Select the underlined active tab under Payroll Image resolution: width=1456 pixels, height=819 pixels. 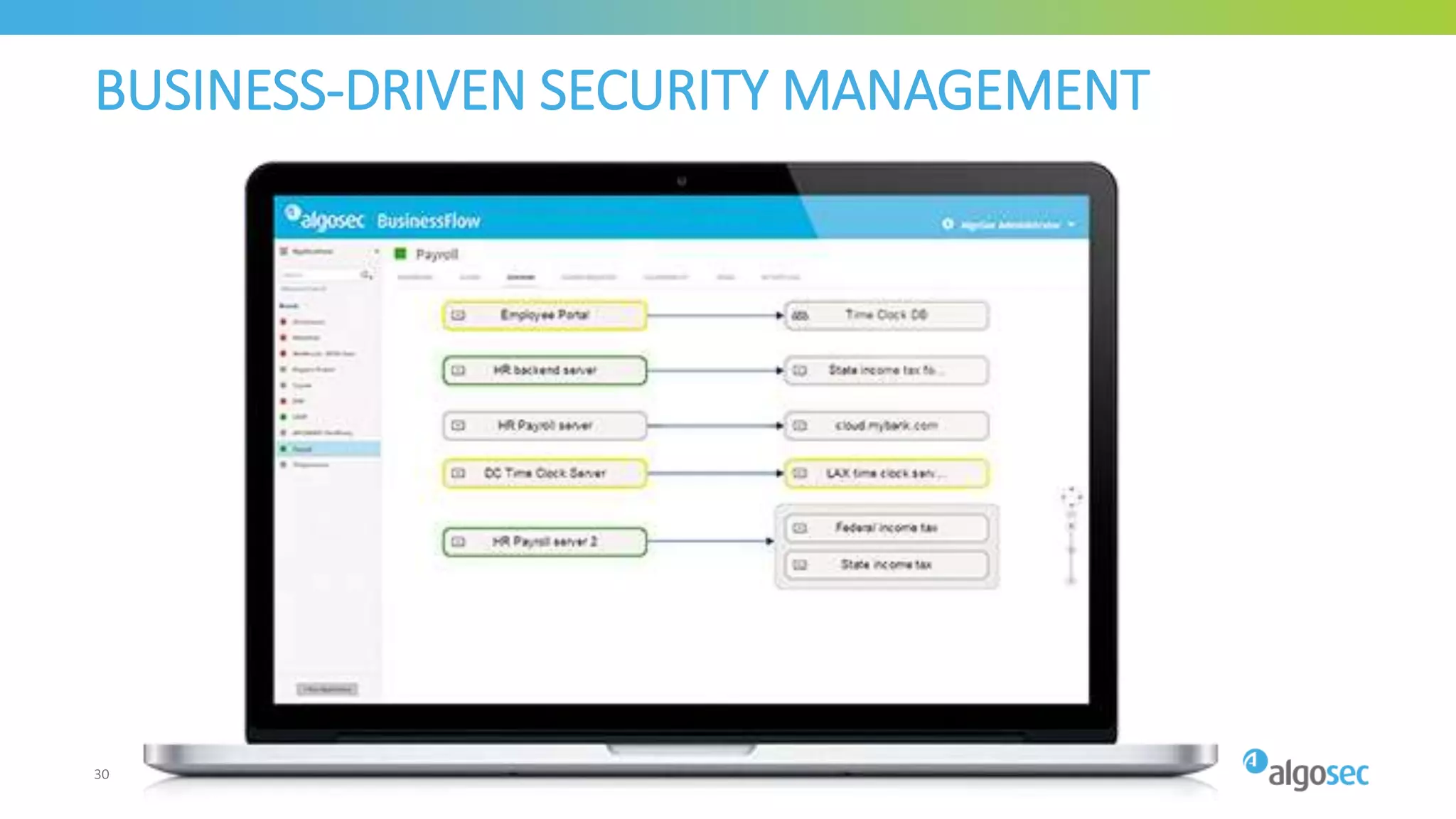[520, 277]
